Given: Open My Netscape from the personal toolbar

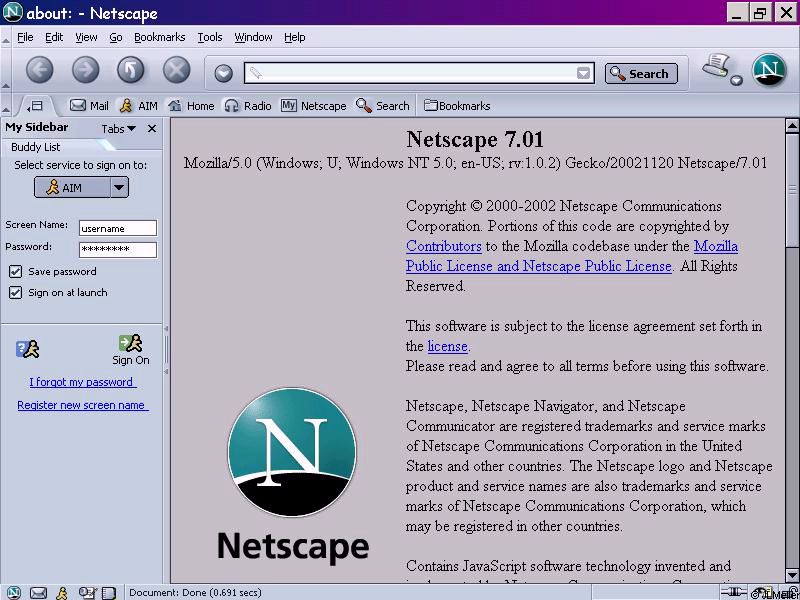Looking at the screenshot, I should pos(314,106).
